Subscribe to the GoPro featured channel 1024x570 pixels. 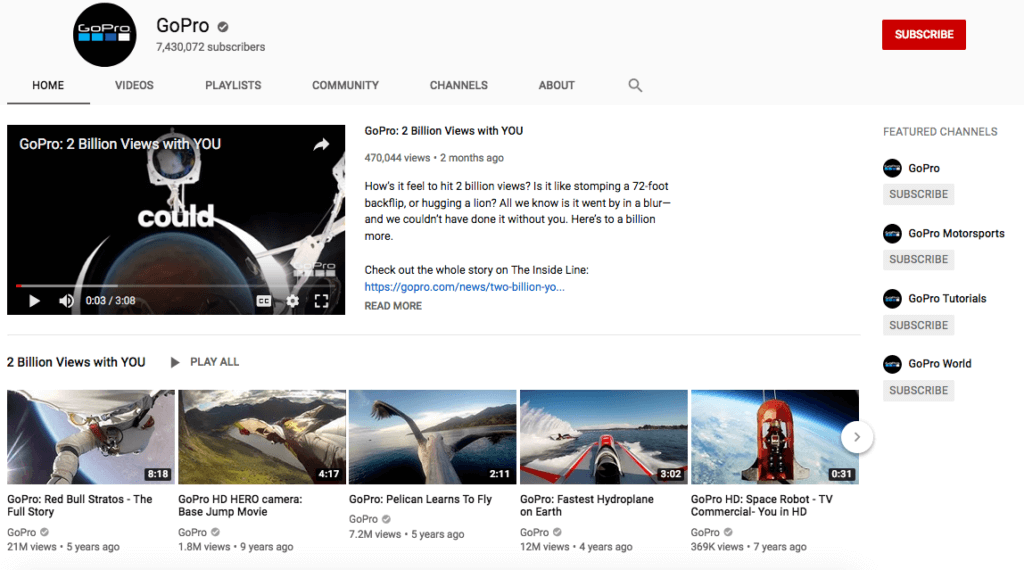point(918,195)
